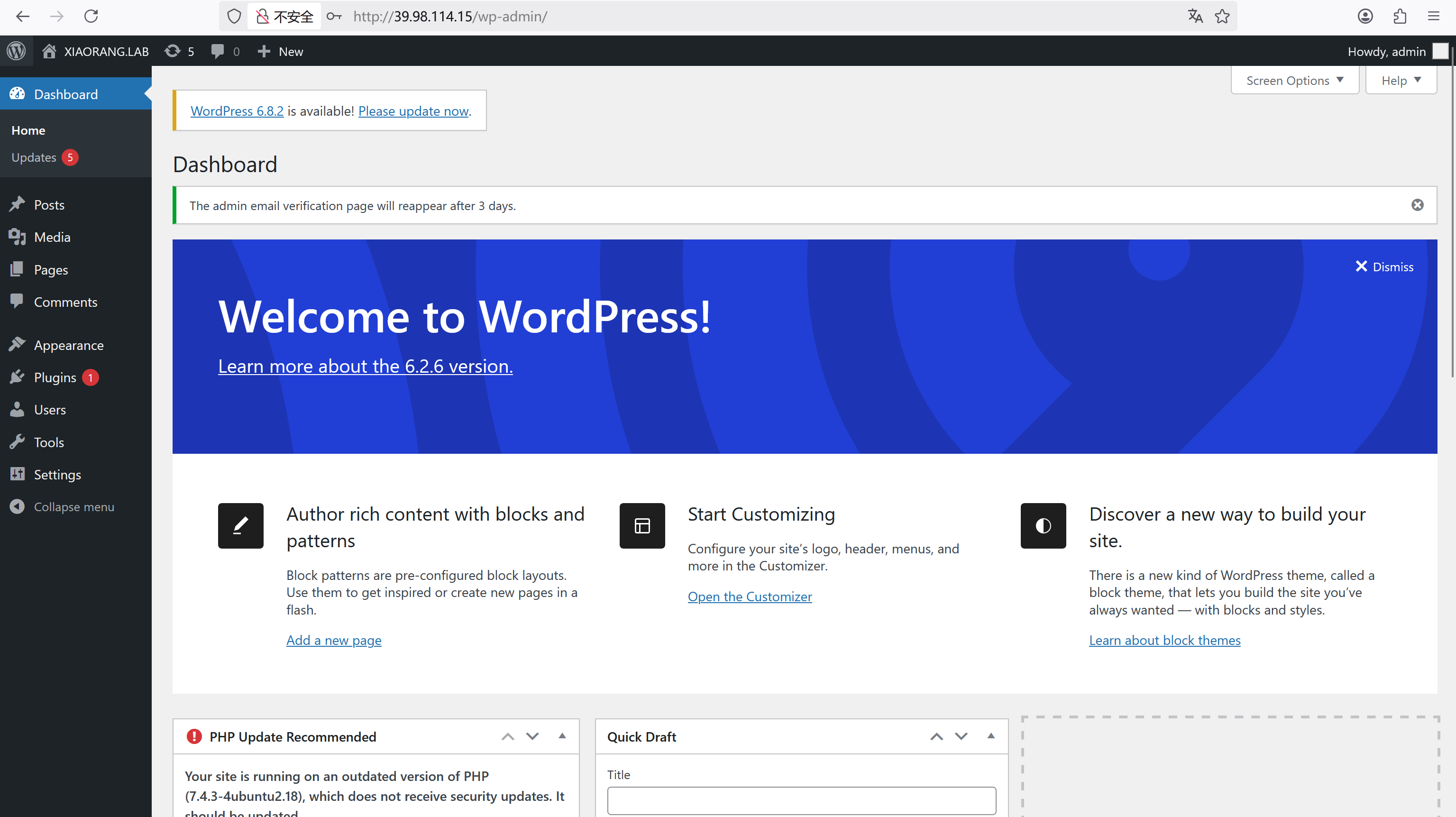Click Learn about block themes link
The height and width of the screenshot is (817, 1456).
click(x=1164, y=640)
